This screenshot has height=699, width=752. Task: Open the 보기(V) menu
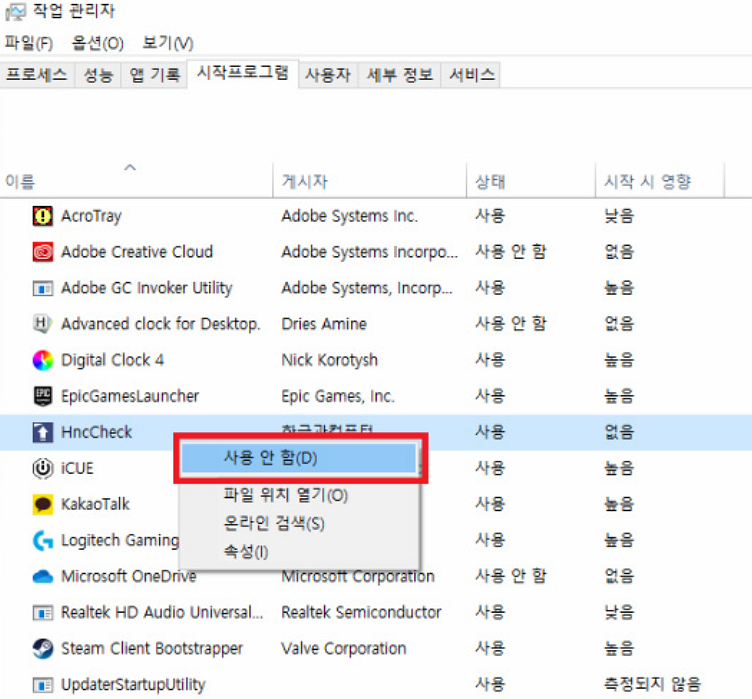(x=168, y=43)
